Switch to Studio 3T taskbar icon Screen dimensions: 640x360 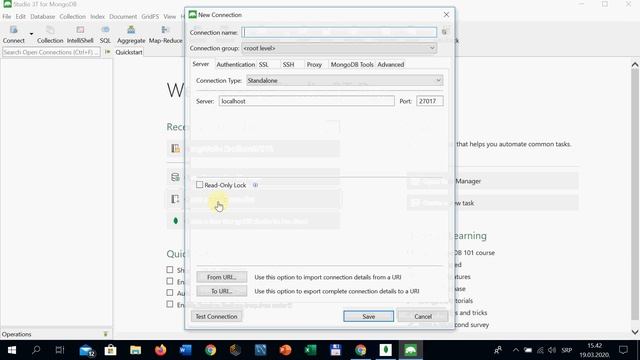pos(410,350)
